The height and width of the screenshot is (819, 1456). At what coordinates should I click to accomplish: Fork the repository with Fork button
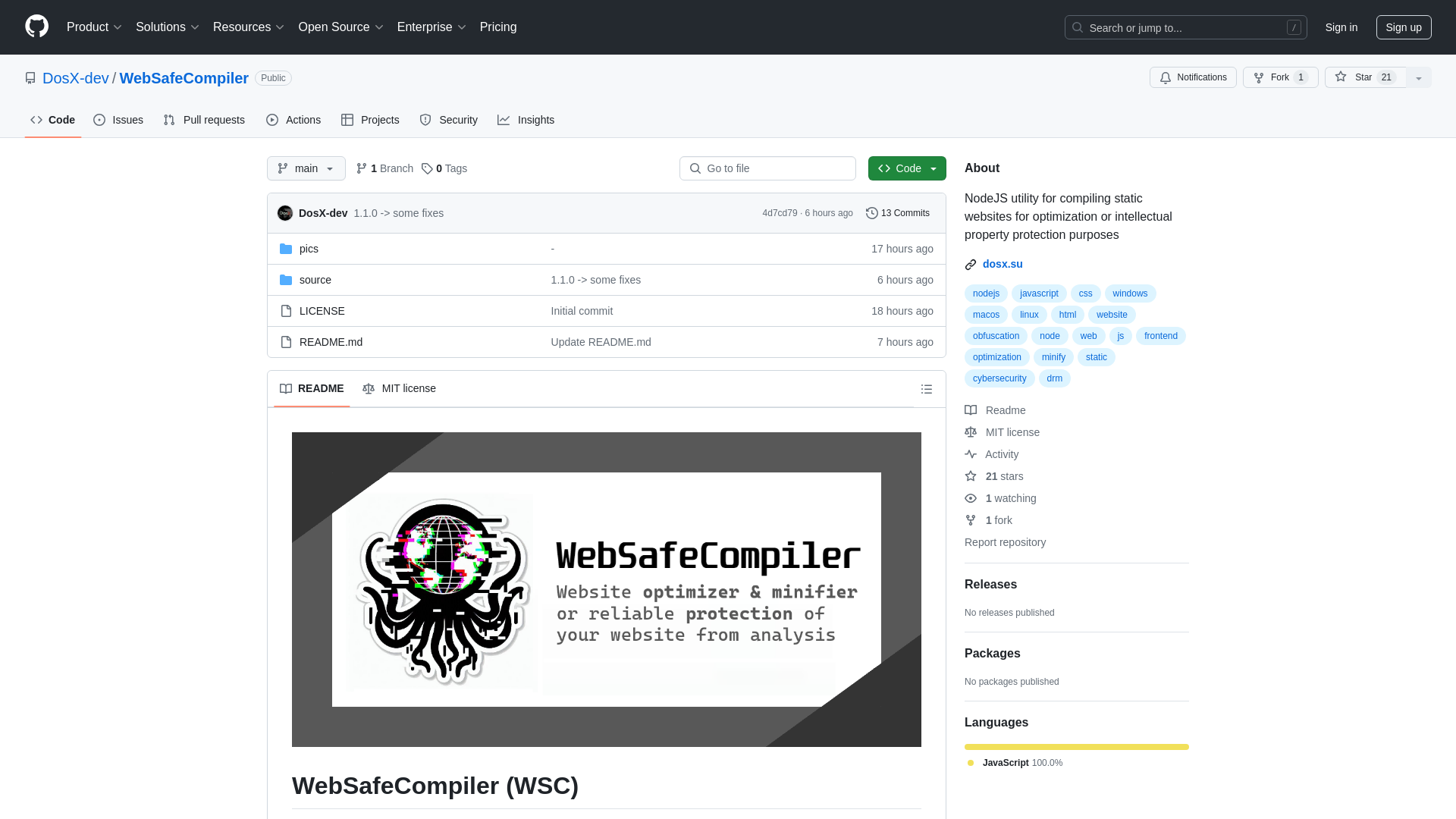point(1281,77)
